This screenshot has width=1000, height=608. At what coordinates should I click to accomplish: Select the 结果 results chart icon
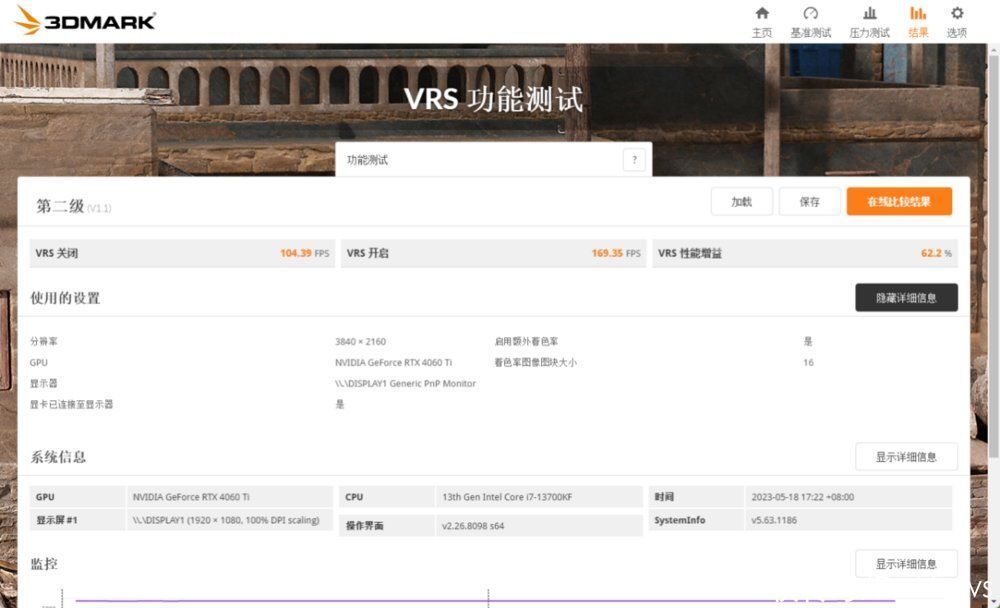click(x=918, y=22)
